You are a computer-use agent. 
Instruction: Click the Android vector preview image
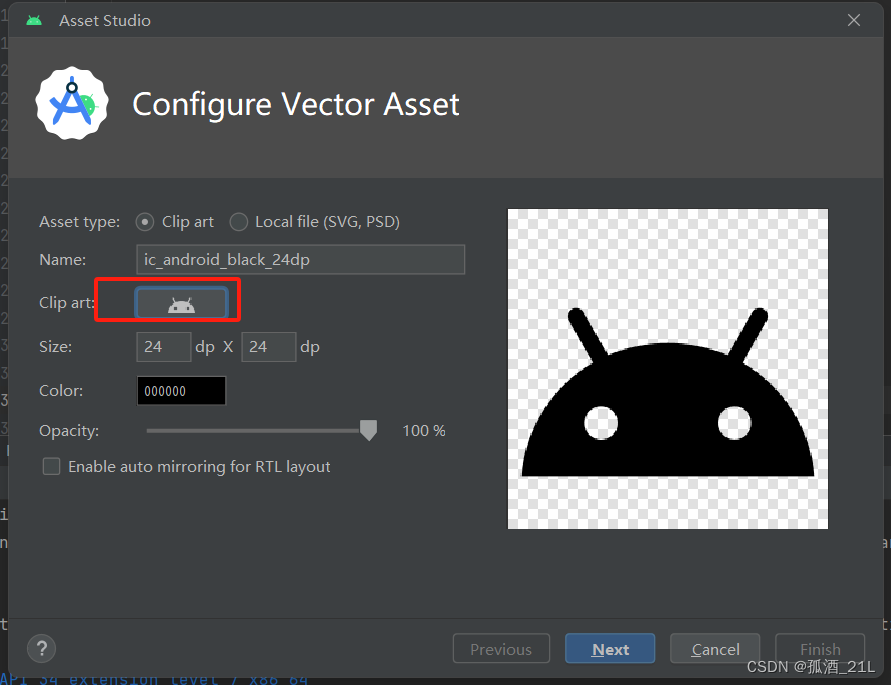tap(668, 369)
